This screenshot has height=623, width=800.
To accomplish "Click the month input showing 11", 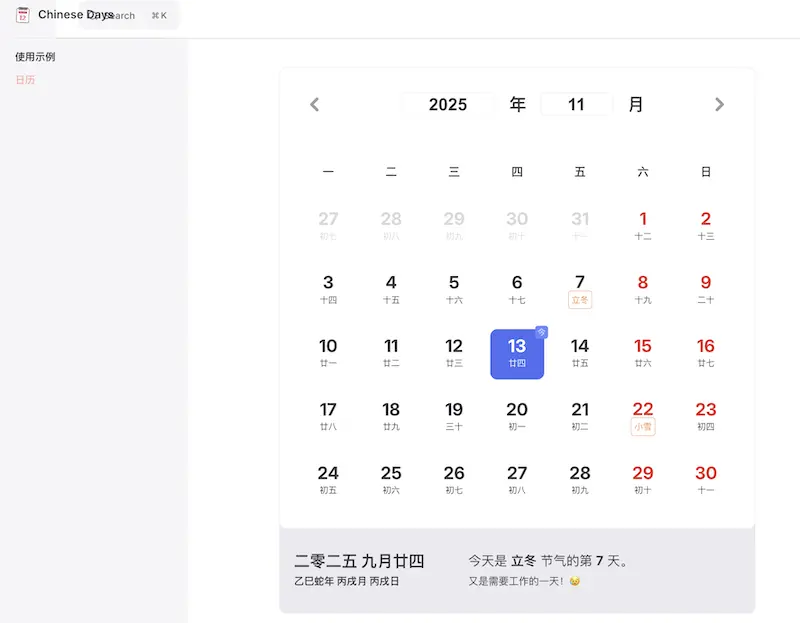I will tap(577, 104).
